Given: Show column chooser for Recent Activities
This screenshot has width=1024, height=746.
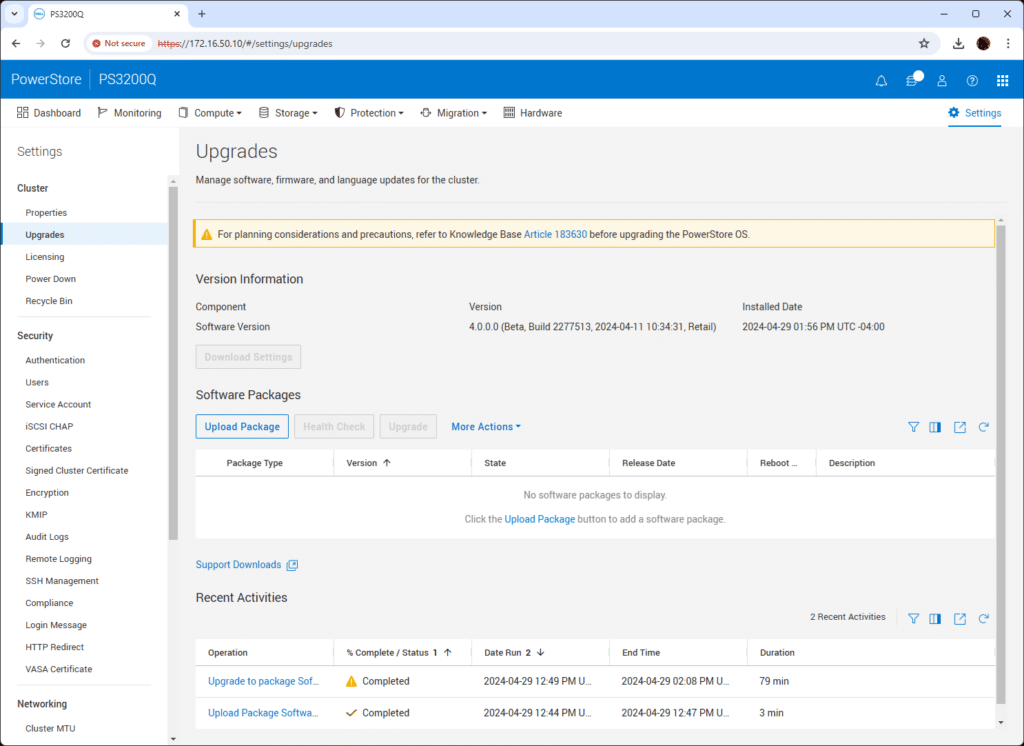Looking at the screenshot, I should tap(935, 619).
